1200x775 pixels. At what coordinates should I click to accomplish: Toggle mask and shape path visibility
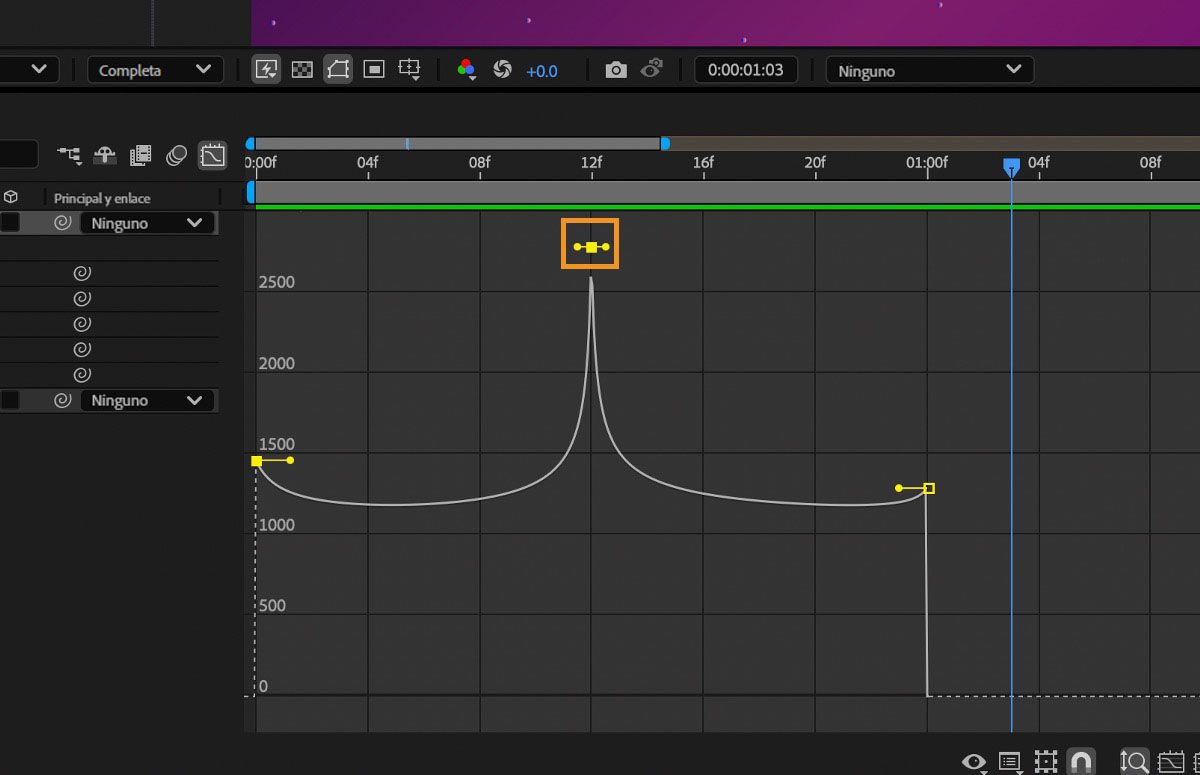pos(338,70)
